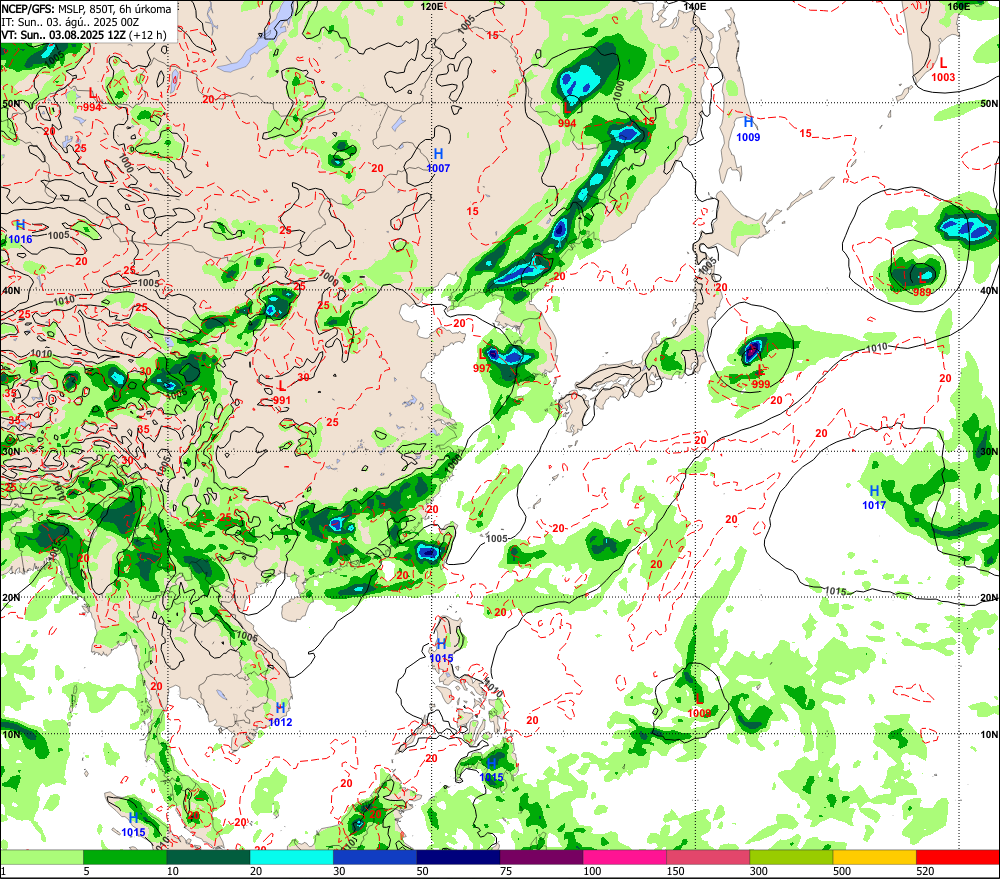This screenshot has height=879, width=1000.
Task: Click the 994 low in northeast China
Action: [566, 124]
